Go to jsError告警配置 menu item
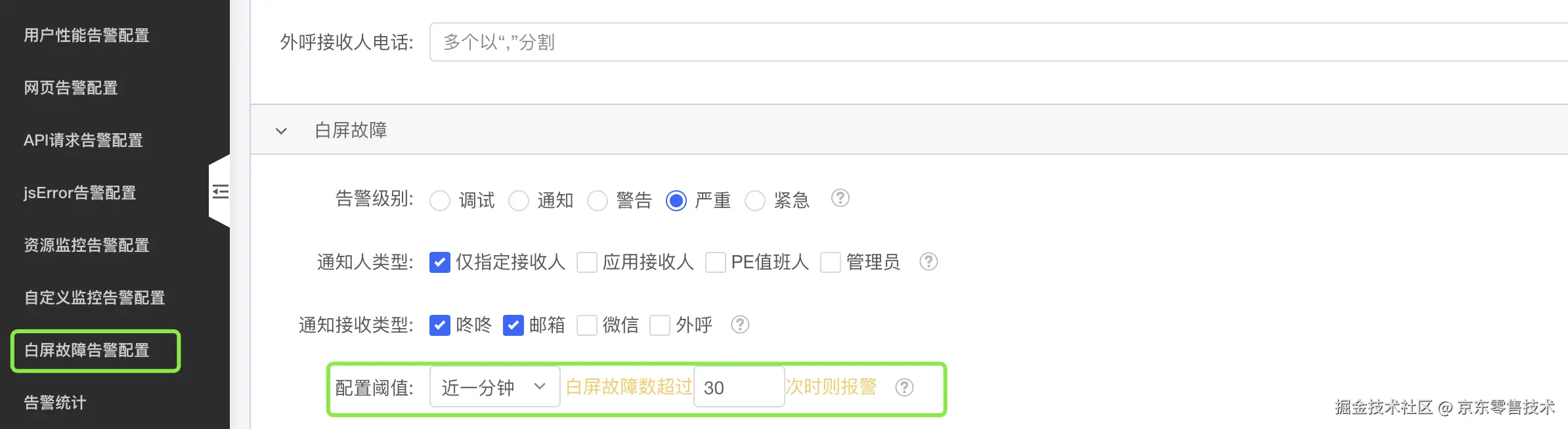This screenshot has height=429, width=1568. [80, 193]
